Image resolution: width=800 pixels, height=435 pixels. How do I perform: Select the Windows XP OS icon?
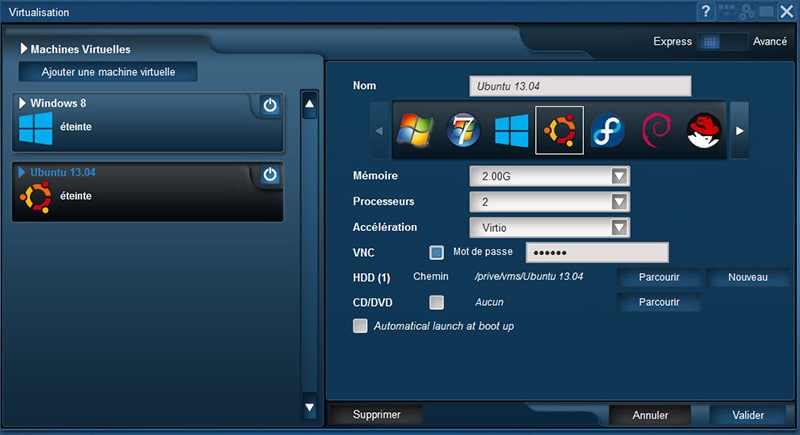coord(415,131)
